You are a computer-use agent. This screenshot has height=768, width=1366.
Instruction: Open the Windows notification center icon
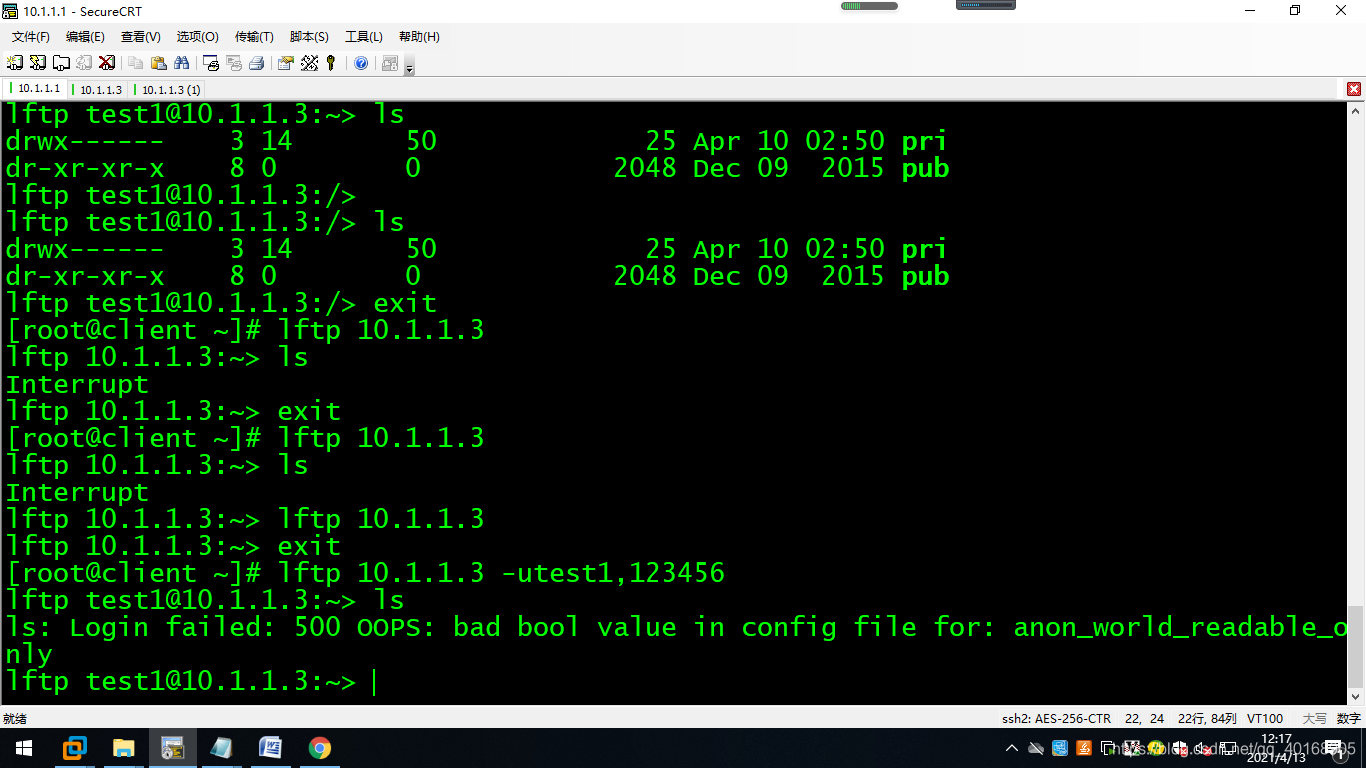(1338, 748)
